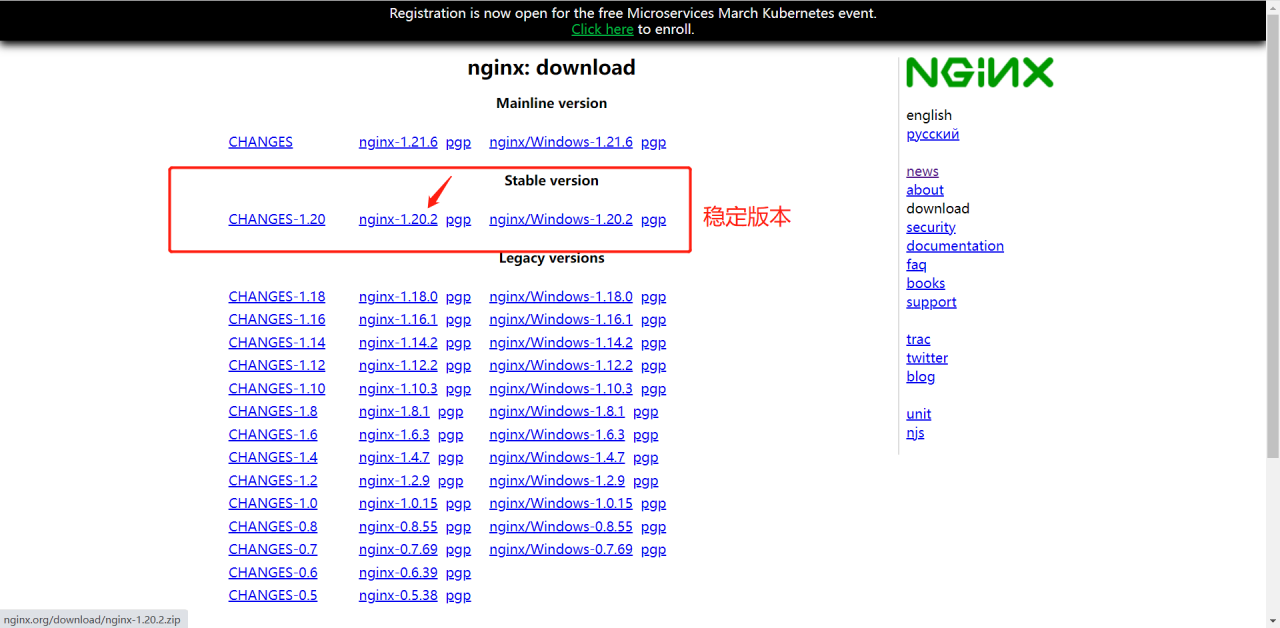The image size is (1280, 628).
Task: Open CHANGES-1.6 link
Action: [273, 434]
